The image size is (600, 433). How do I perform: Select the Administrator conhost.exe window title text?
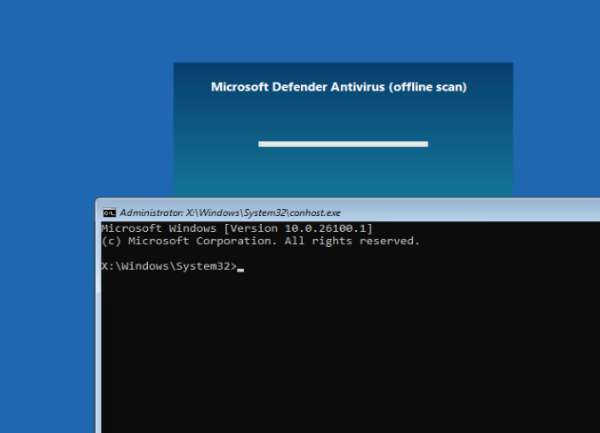pyautogui.click(x=230, y=213)
